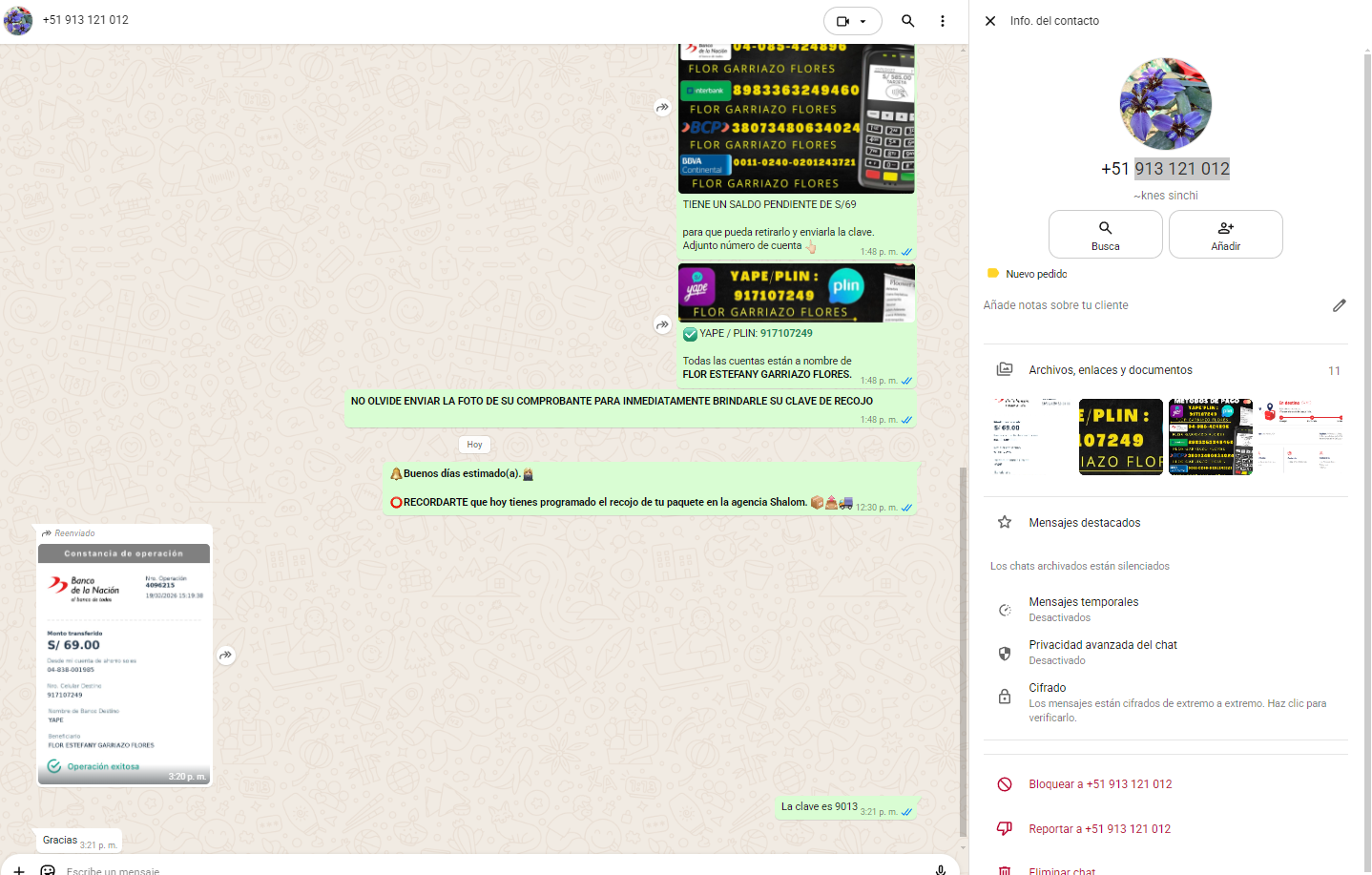Open the YAPE/PLIN media thumbnail
Screen dimensions: 1372x875
pos(1120,437)
